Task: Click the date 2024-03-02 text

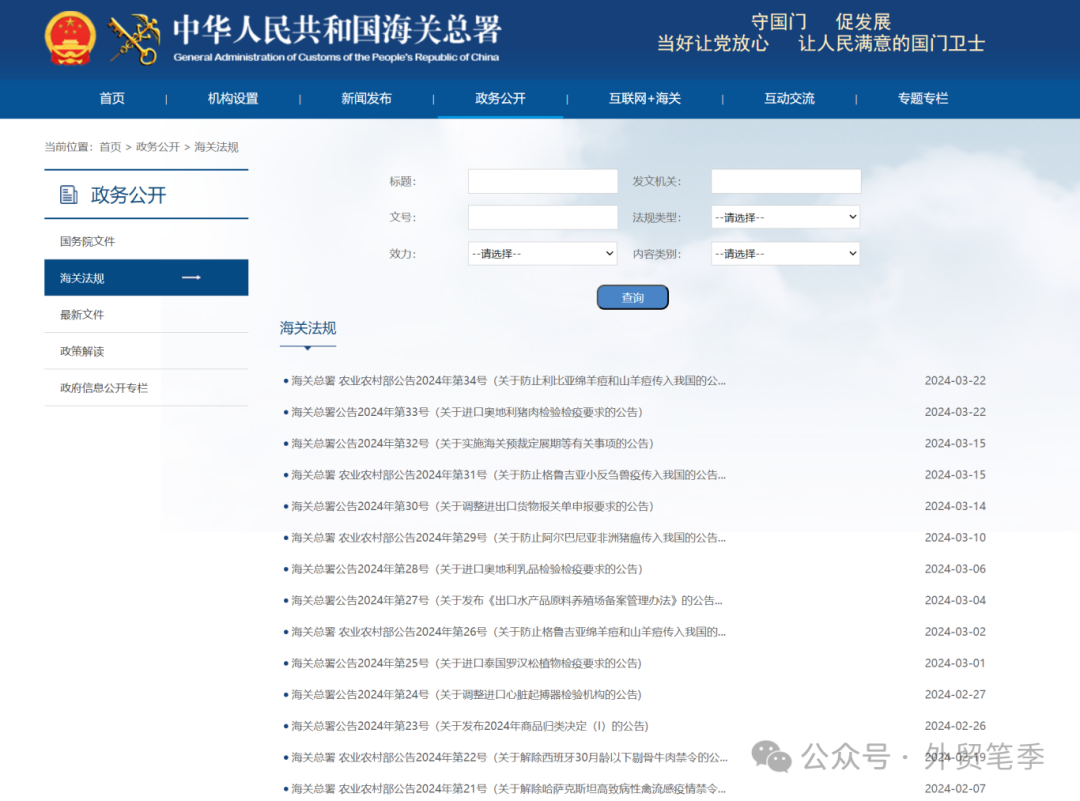Action: click(x=955, y=632)
